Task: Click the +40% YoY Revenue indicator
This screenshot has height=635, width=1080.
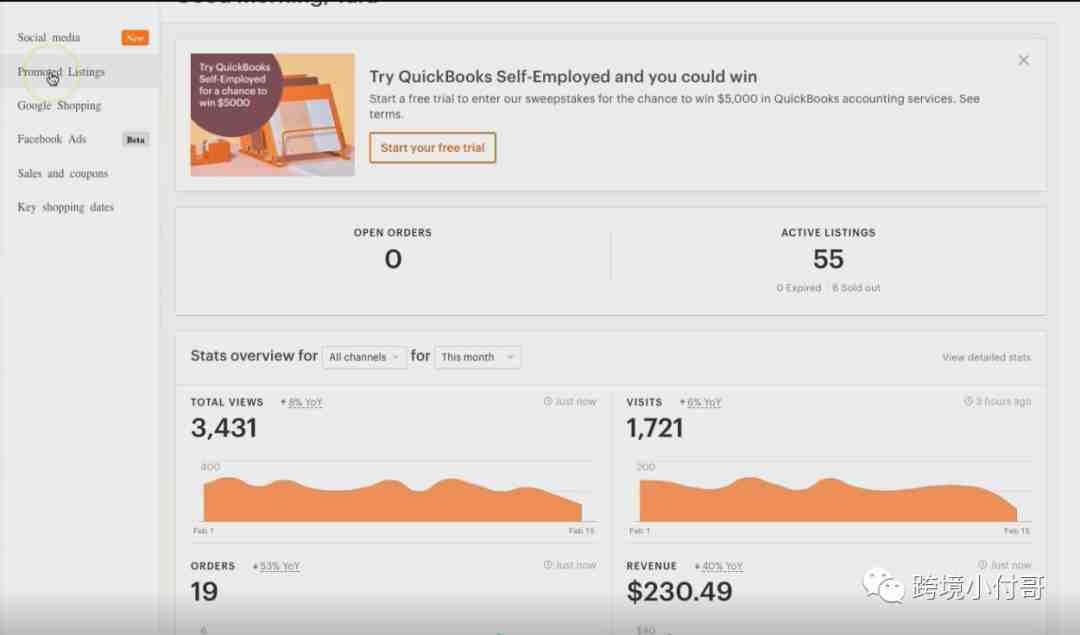Action: click(x=719, y=566)
